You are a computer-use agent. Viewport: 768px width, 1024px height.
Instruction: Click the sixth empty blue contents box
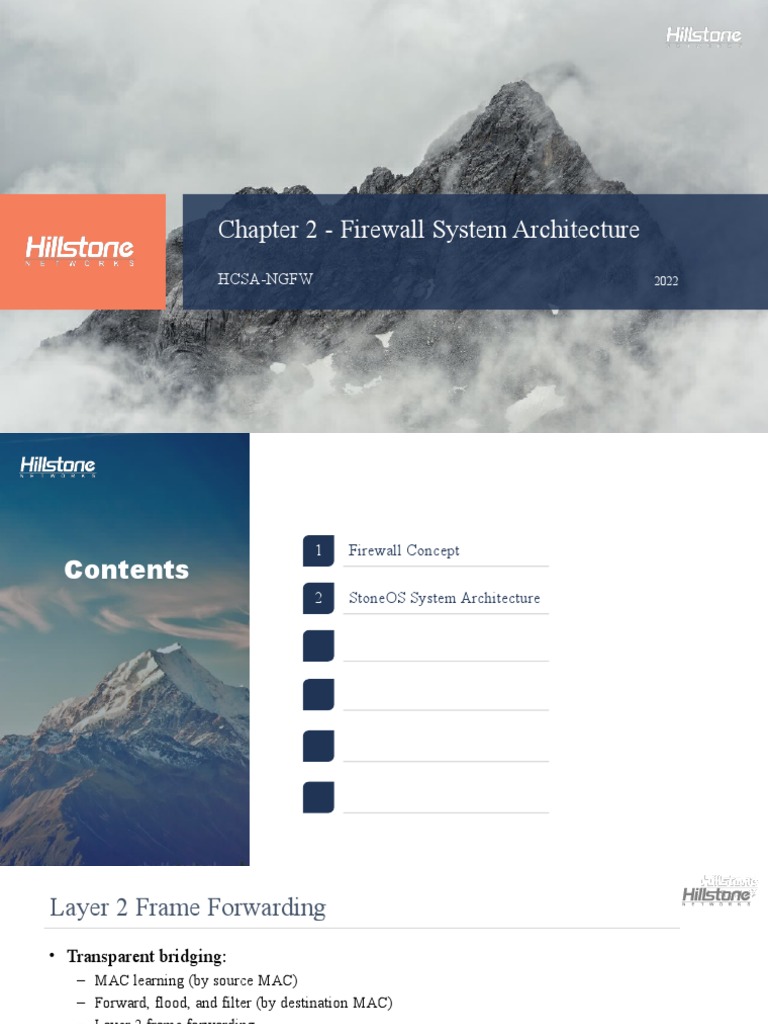pyautogui.click(x=318, y=797)
